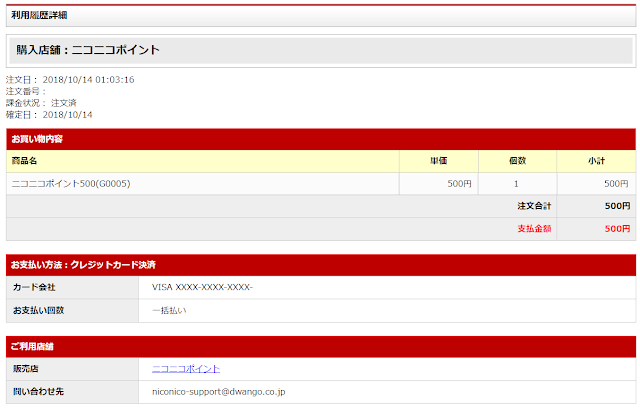Select the 課金状況 注文済 status line
This screenshot has width=640, height=408.
(41, 103)
